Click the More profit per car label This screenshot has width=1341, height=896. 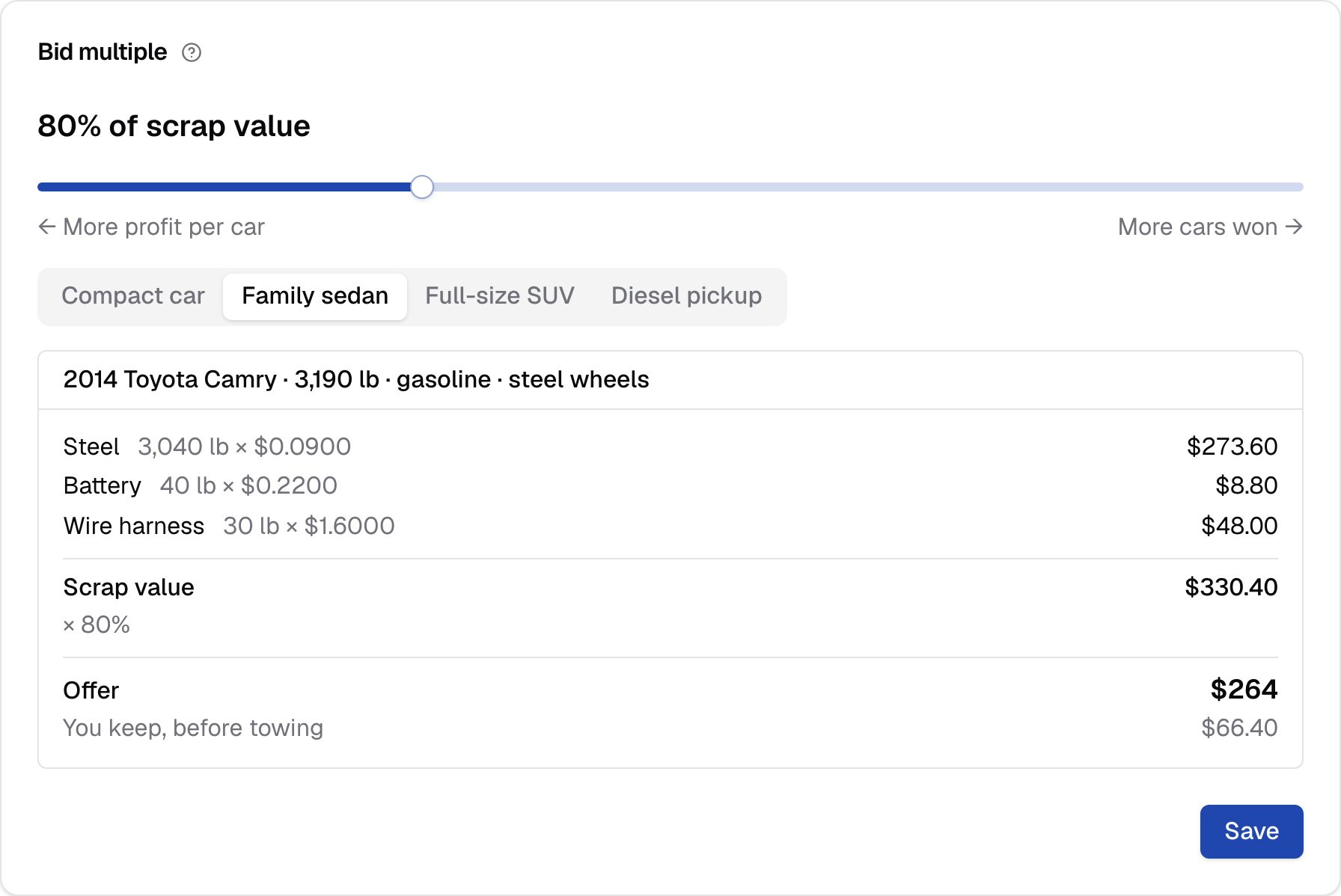click(164, 227)
